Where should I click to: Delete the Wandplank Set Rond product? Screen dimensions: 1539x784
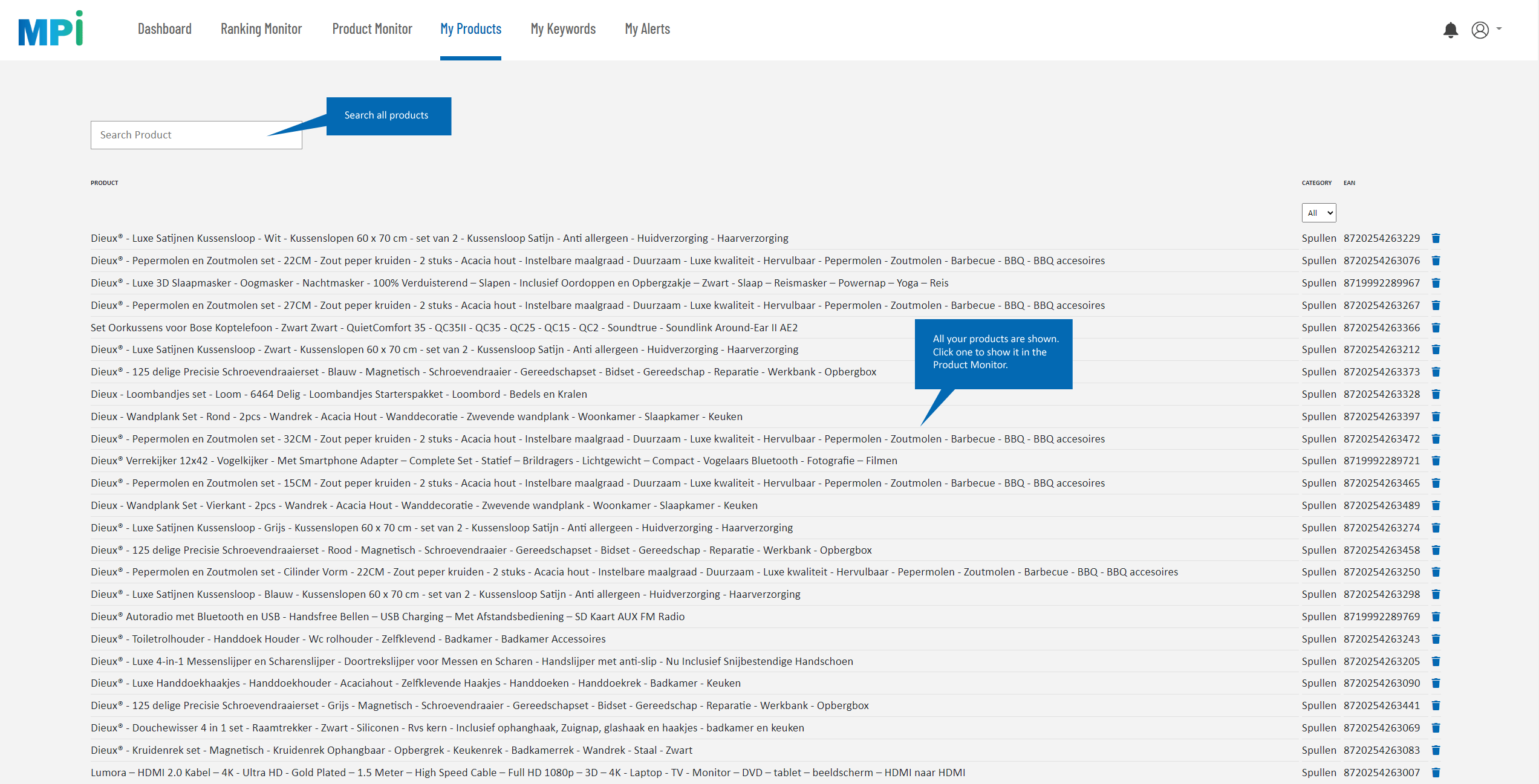tap(1436, 416)
